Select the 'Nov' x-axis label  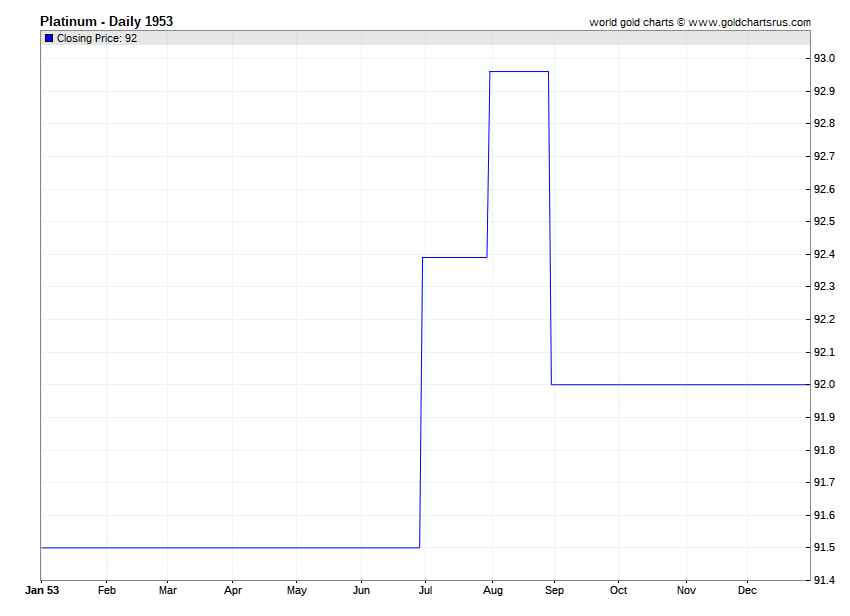click(x=686, y=590)
